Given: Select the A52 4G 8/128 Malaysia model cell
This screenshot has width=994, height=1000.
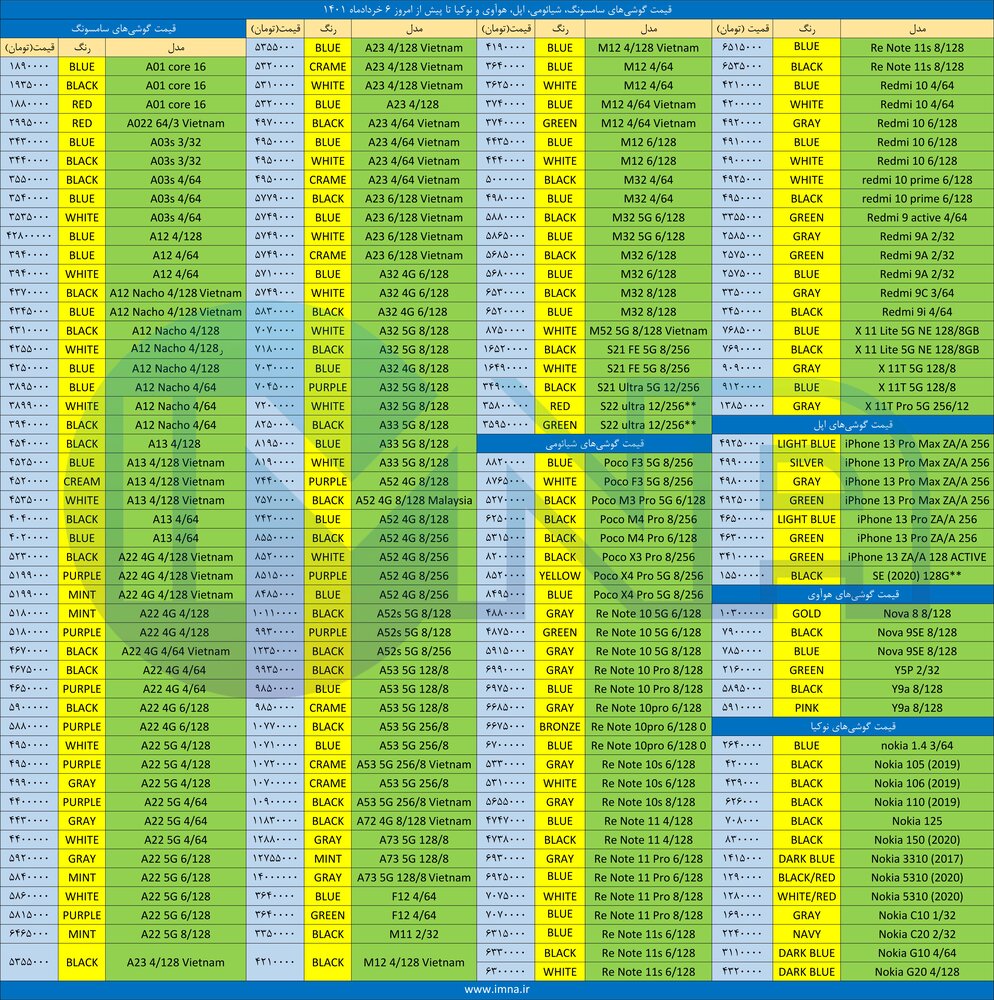Looking at the screenshot, I should 413,501.
